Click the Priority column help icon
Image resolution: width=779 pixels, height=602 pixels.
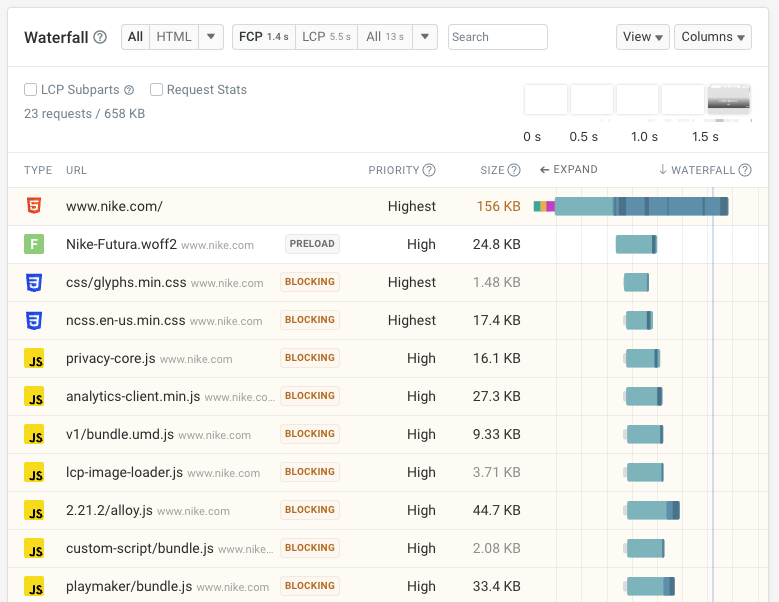[429, 170]
